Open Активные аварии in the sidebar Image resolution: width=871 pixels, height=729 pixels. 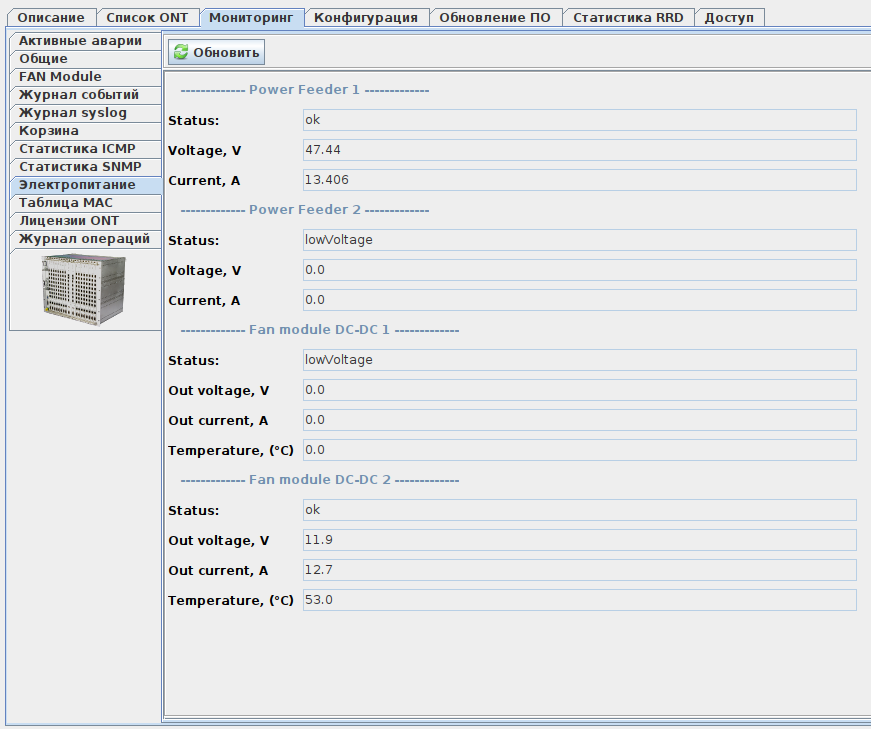pos(81,41)
